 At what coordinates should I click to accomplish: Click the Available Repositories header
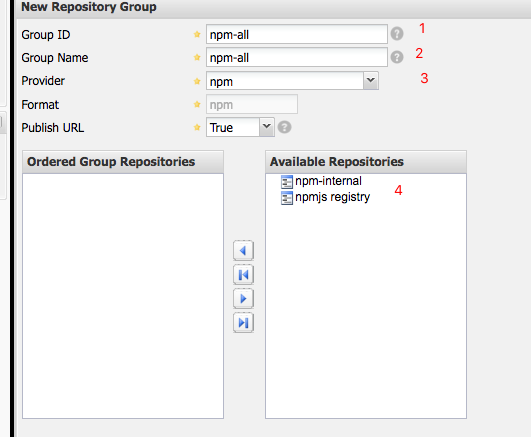pyautogui.click(x=366, y=162)
